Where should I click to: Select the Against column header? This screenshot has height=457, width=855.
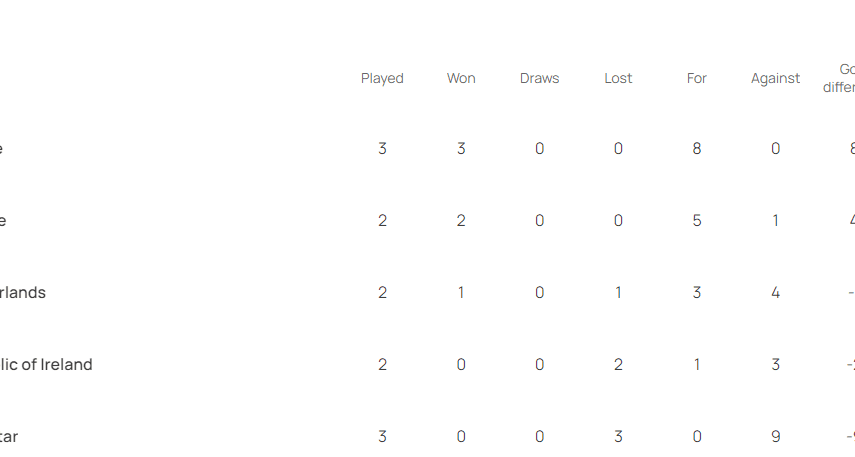coord(775,78)
